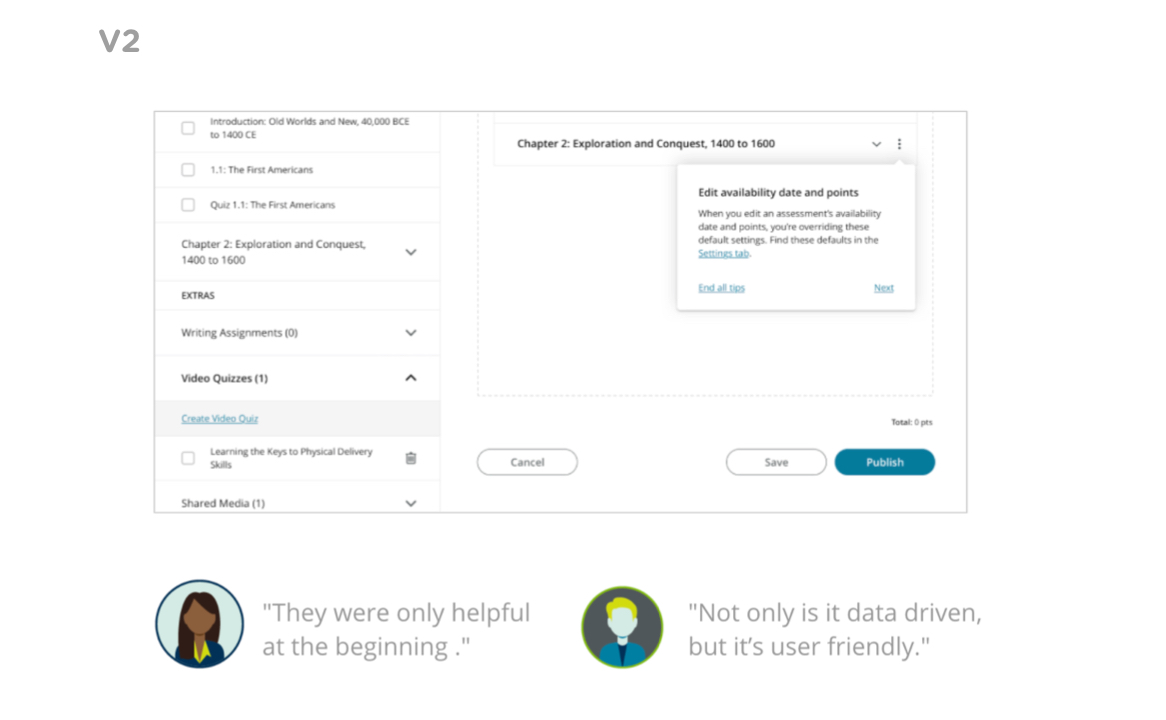
Task: Open the three-dot menu for Chapter 2
Action: 899,144
